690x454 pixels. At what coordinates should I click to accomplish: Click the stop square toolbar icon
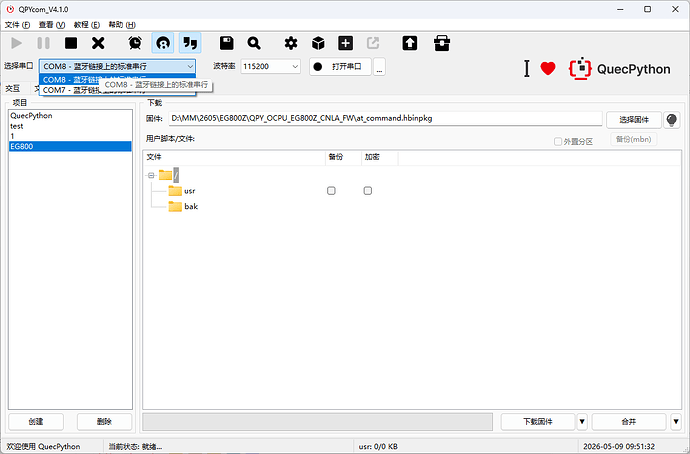71,43
